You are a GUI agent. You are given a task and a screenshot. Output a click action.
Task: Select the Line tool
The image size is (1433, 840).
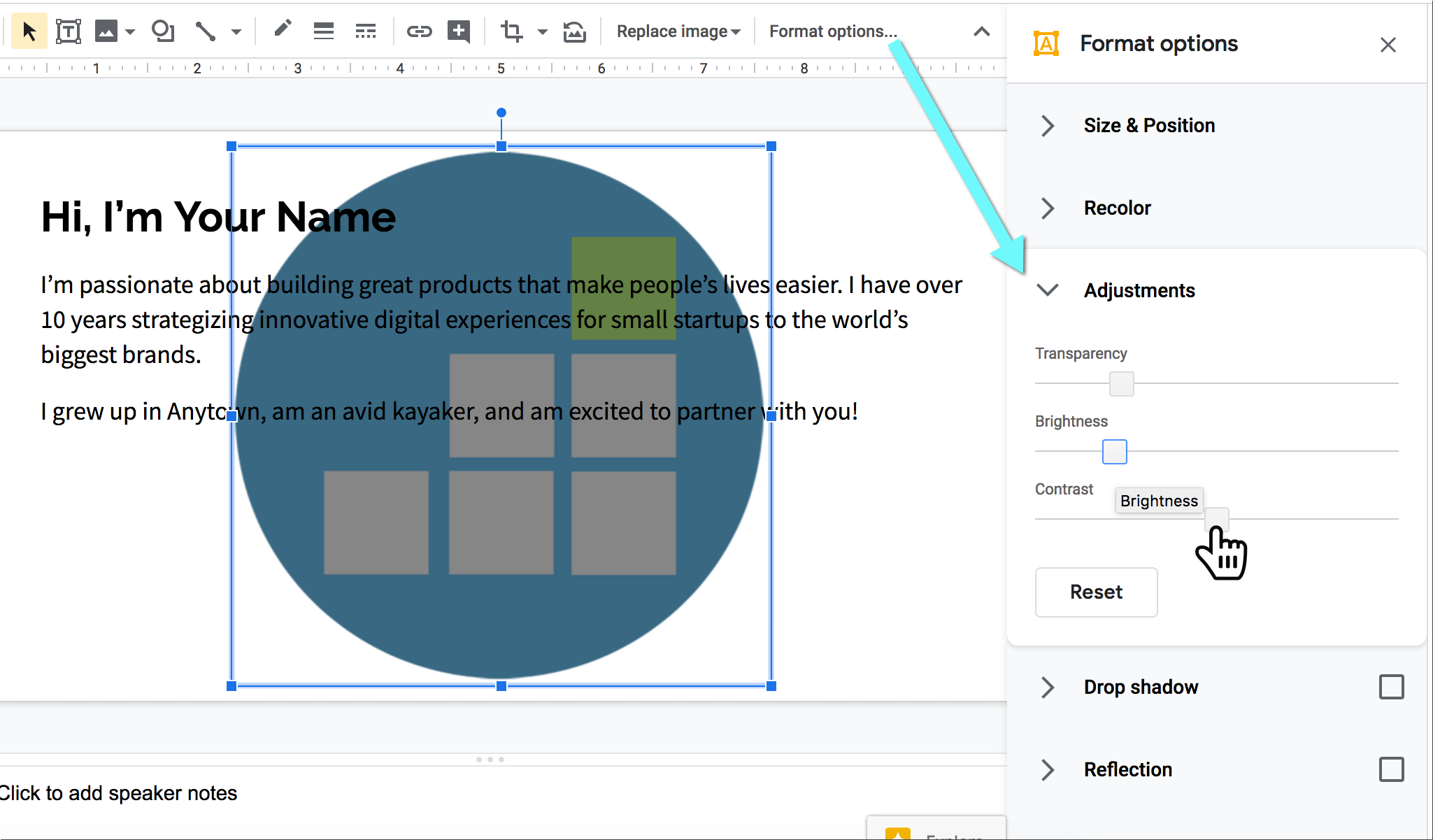click(205, 31)
